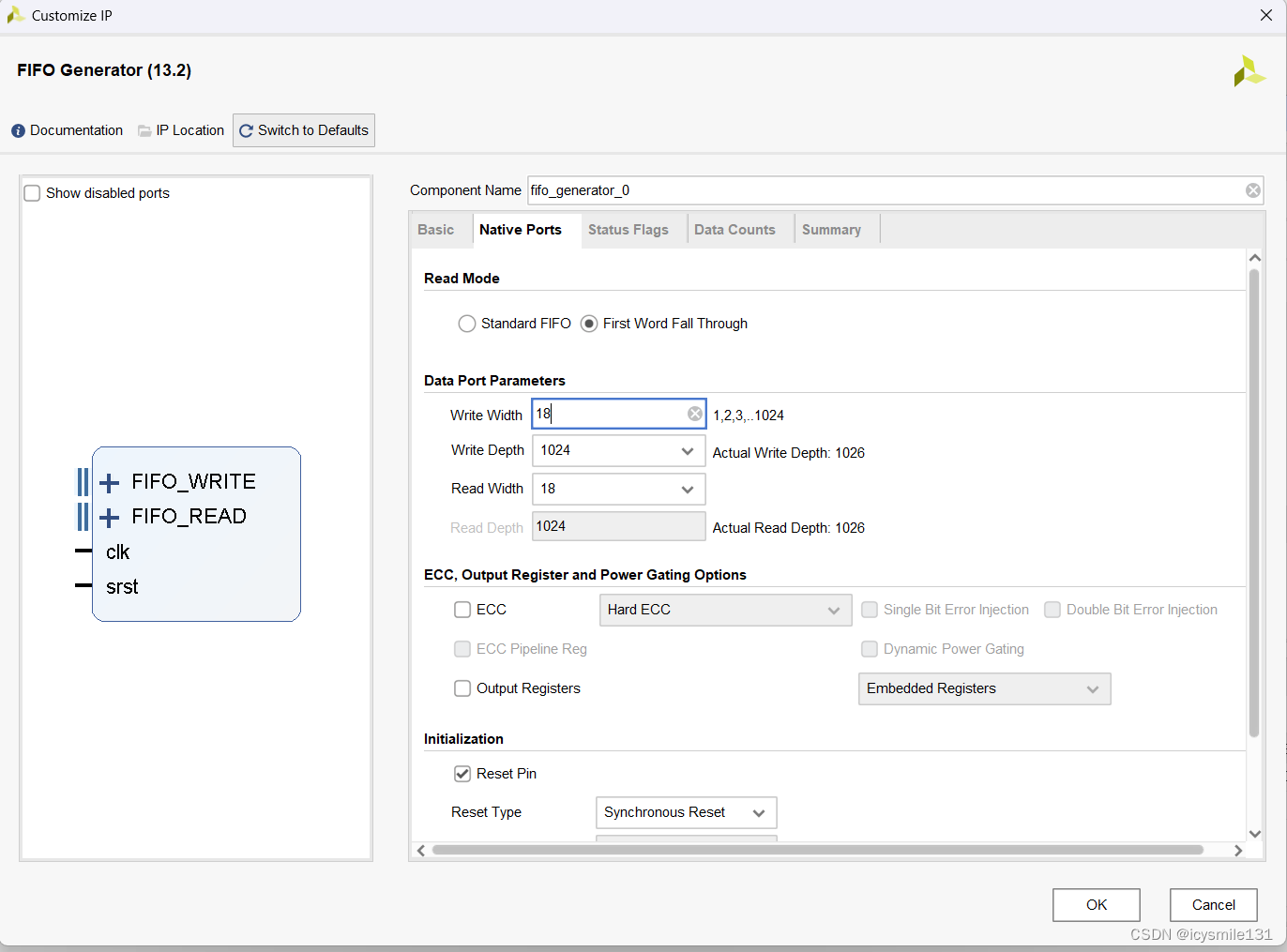Switch to the Status Flags tab

(628, 230)
